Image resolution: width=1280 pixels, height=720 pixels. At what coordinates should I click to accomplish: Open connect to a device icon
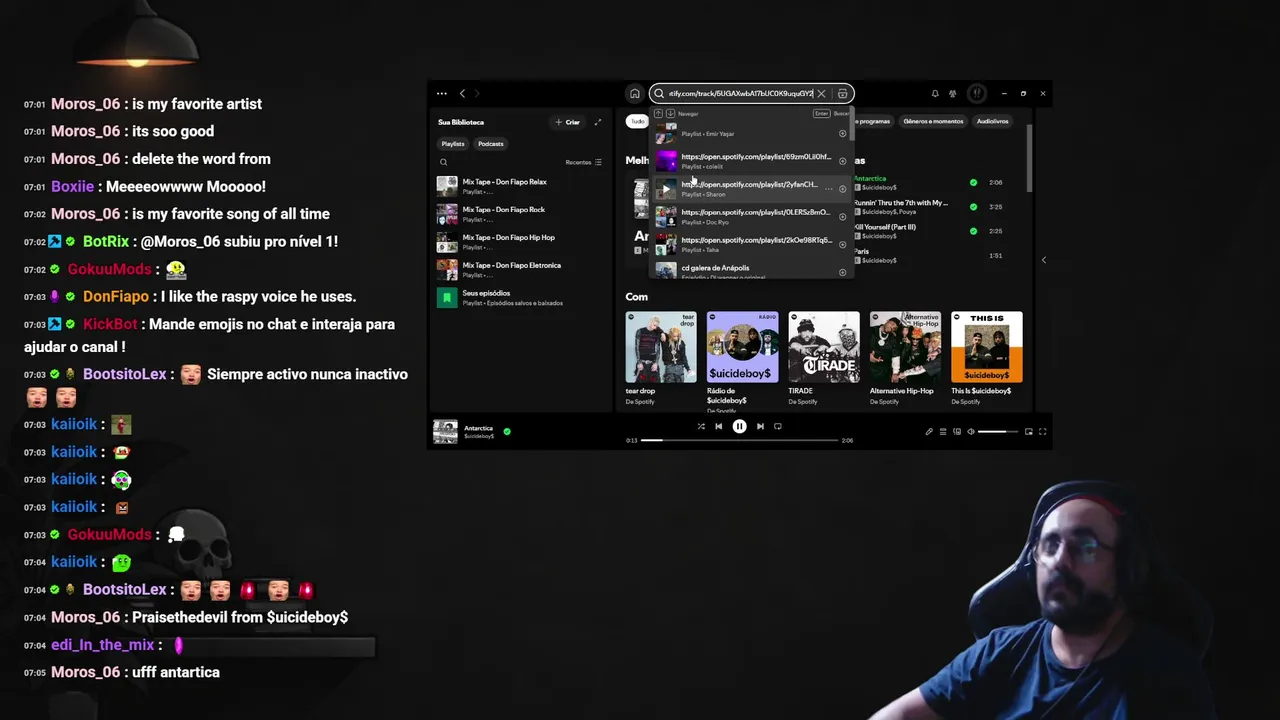(957, 432)
